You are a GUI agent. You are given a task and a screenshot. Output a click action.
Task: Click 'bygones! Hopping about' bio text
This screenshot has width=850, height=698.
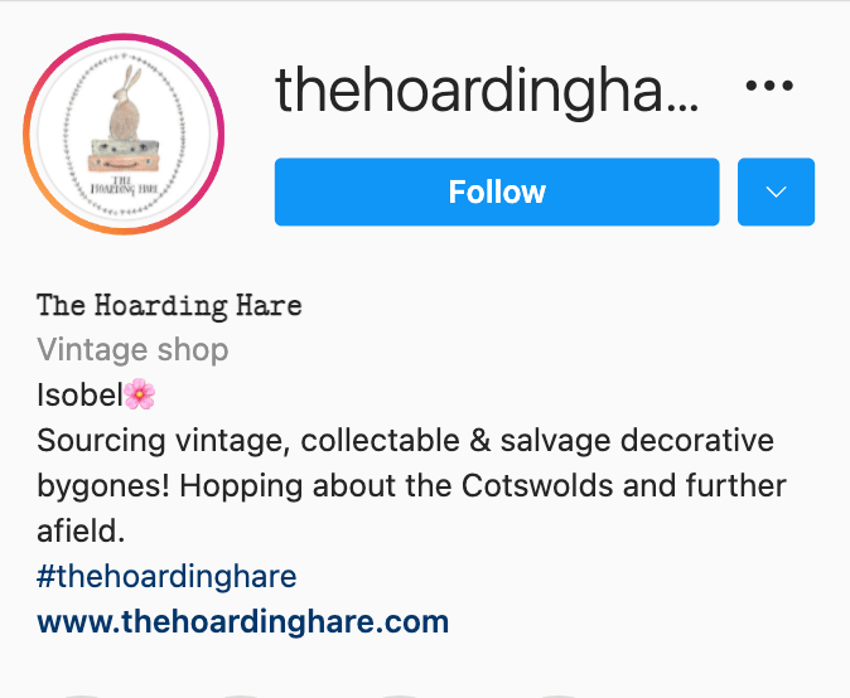[x=216, y=486]
